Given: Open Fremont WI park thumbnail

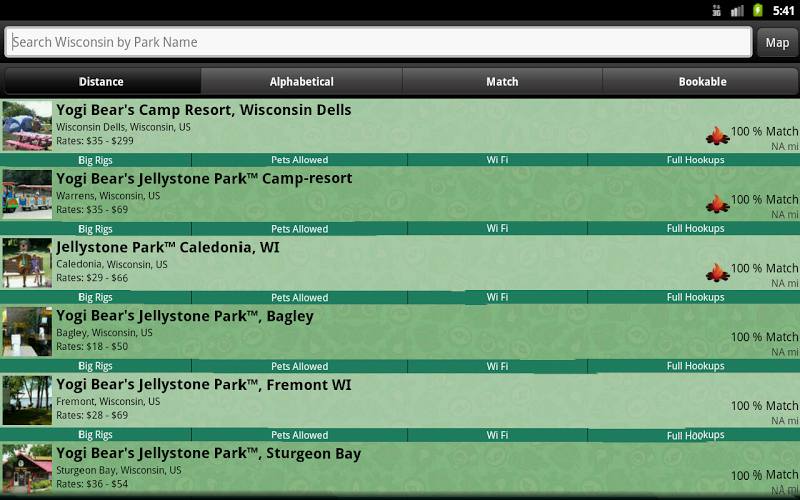Looking at the screenshot, I should [27, 401].
